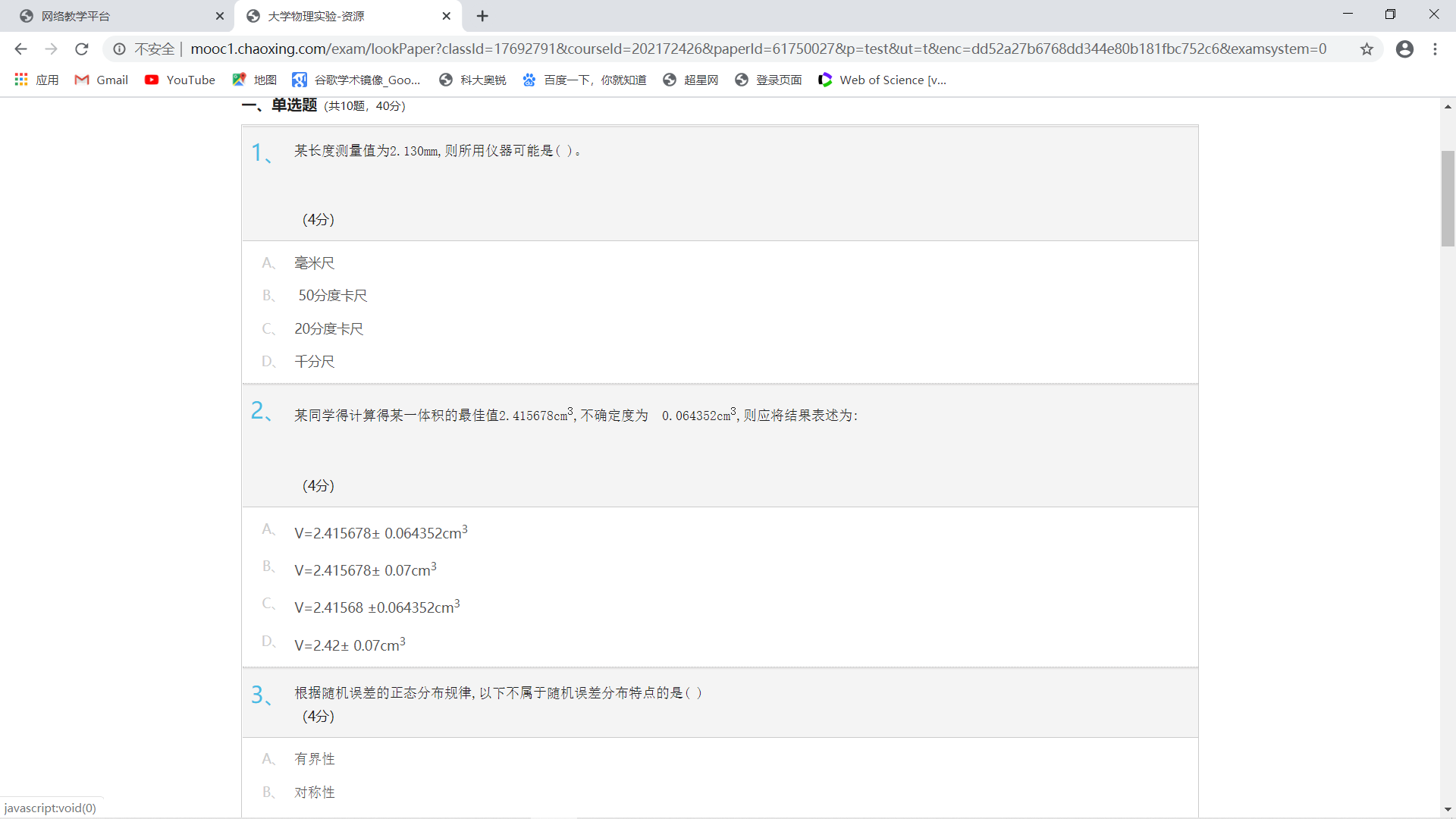Open the Chrome three-dot menu

[1435, 49]
